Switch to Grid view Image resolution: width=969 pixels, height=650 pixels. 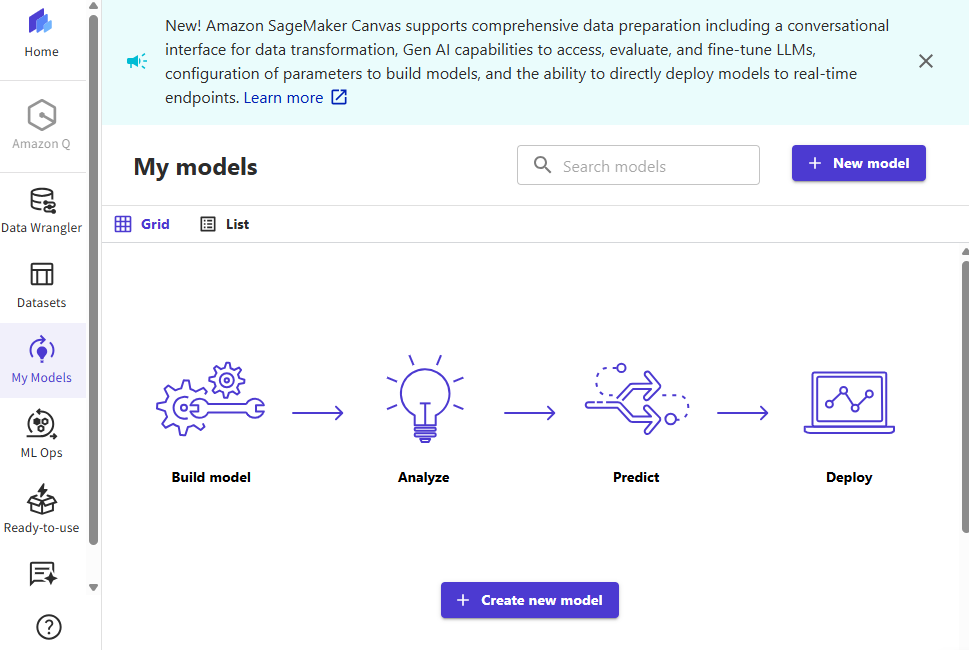pos(142,224)
